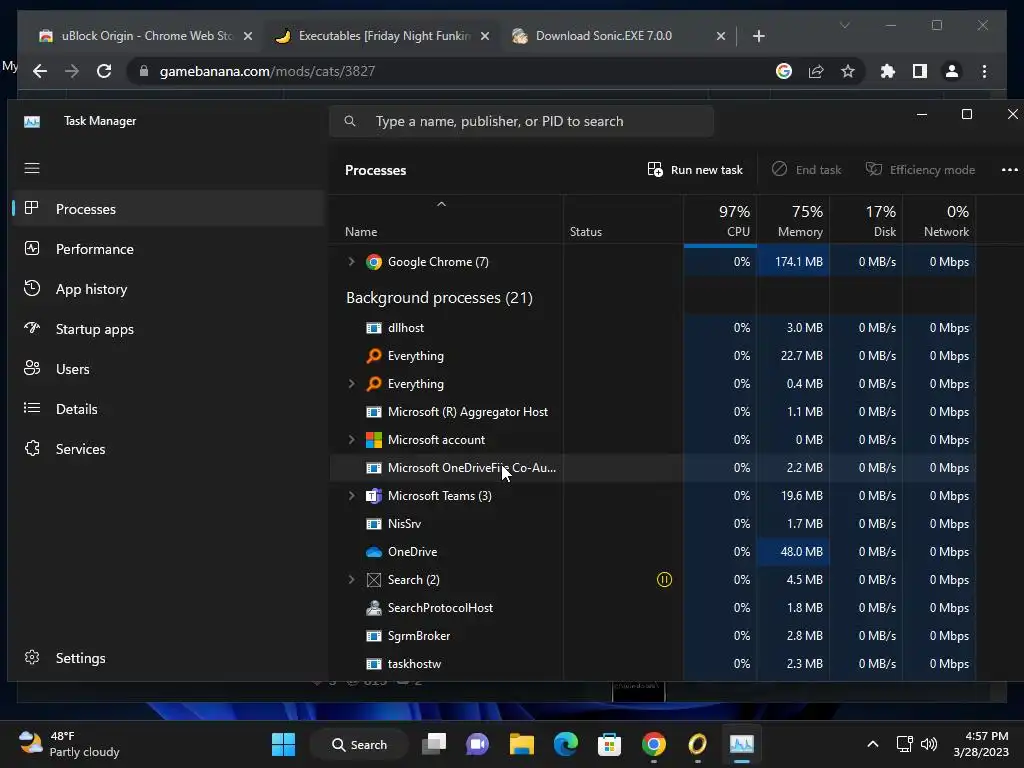Click the Google Chrome process icon
Image resolution: width=1024 pixels, height=768 pixels.
point(374,262)
